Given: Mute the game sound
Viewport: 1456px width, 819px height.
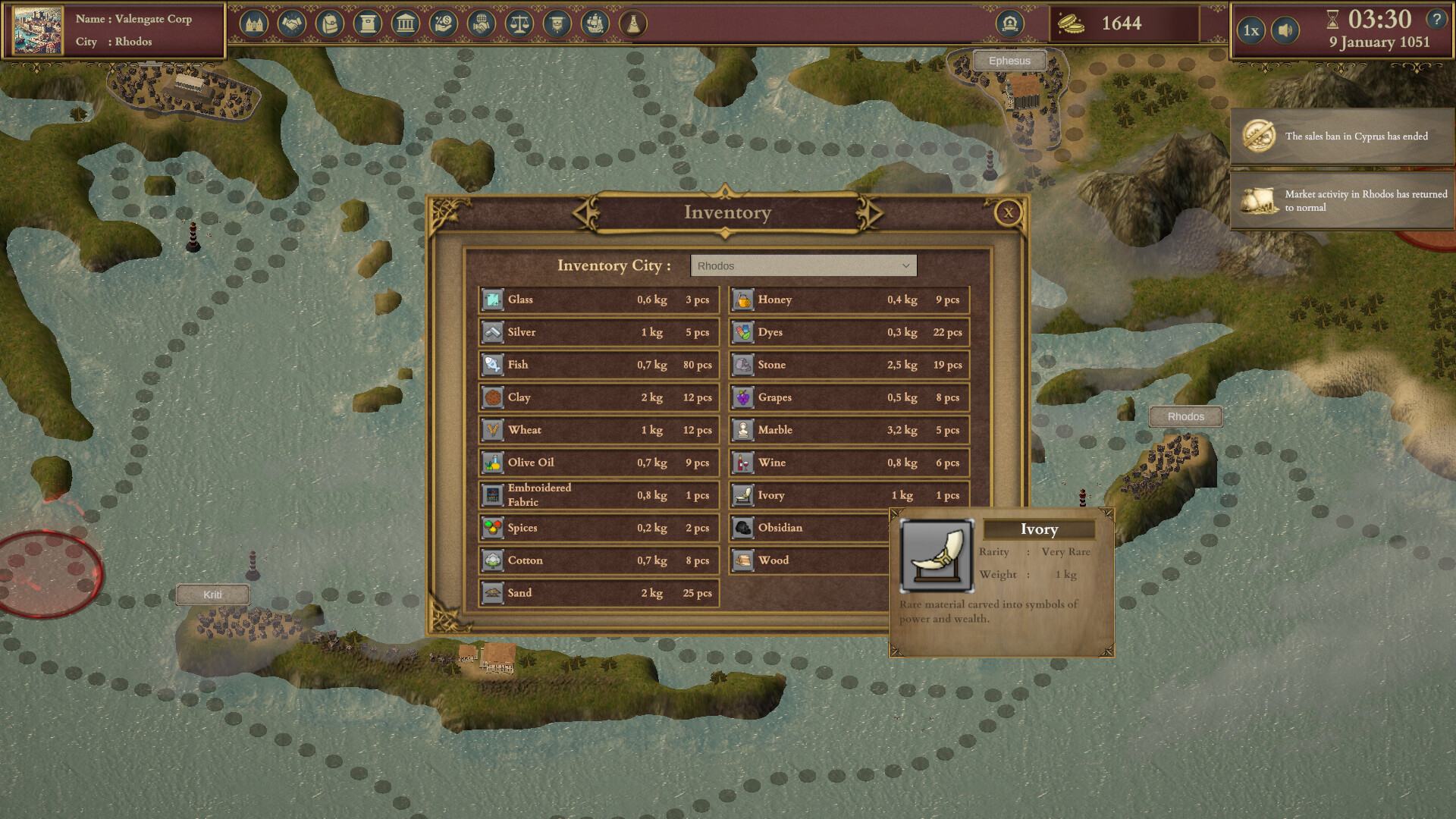Looking at the screenshot, I should tap(1285, 30).
